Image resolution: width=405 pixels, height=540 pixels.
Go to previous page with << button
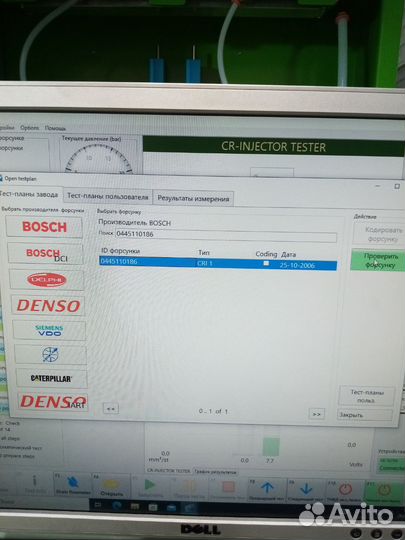click(111, 409)
